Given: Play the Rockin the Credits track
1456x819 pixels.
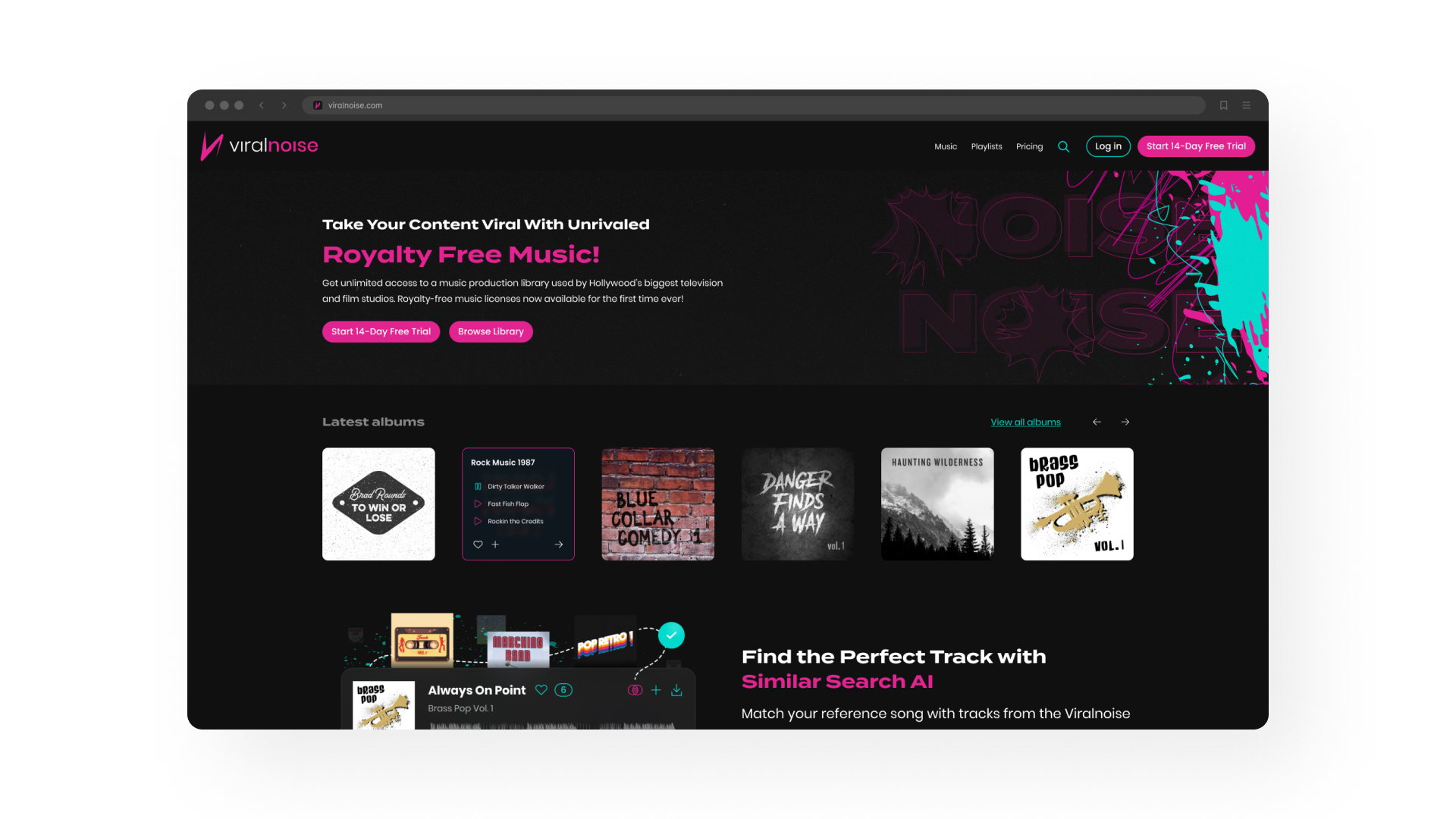Looking at the screenshot, I should 478,521.
